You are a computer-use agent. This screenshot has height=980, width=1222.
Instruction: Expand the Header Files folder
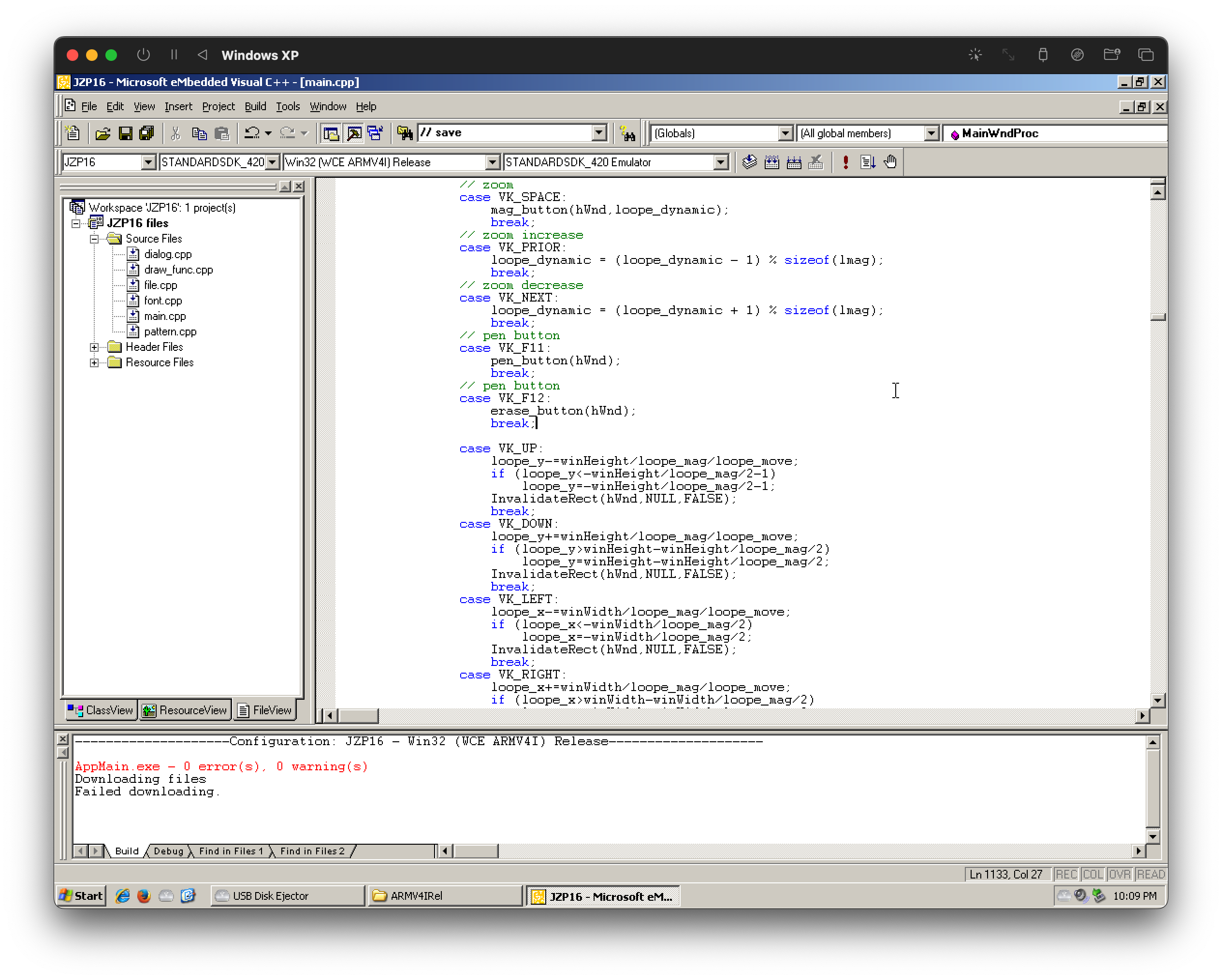(94, 347)
